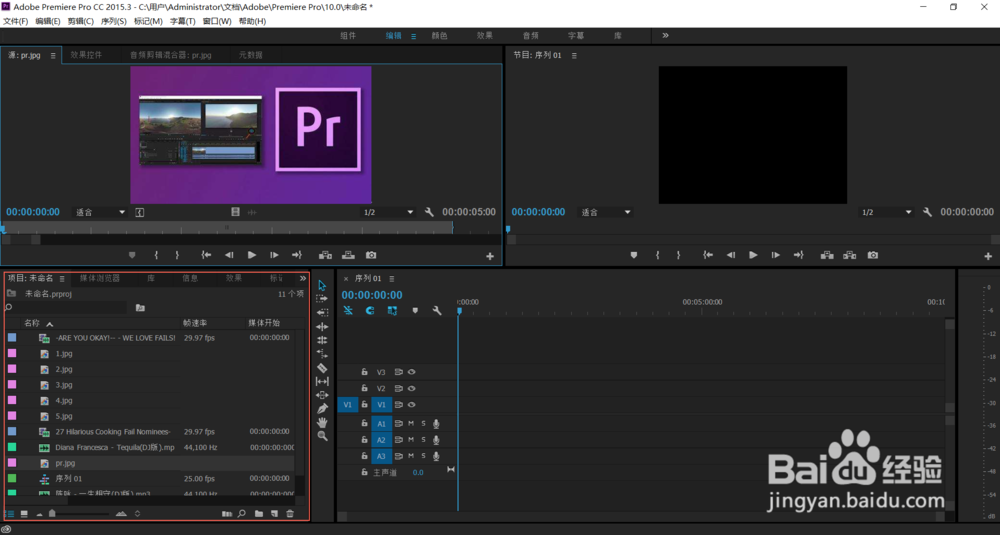Open source monitor zoom level dropdown
This screenshot has height=535, width=1000.
click(x=100, y=212)
